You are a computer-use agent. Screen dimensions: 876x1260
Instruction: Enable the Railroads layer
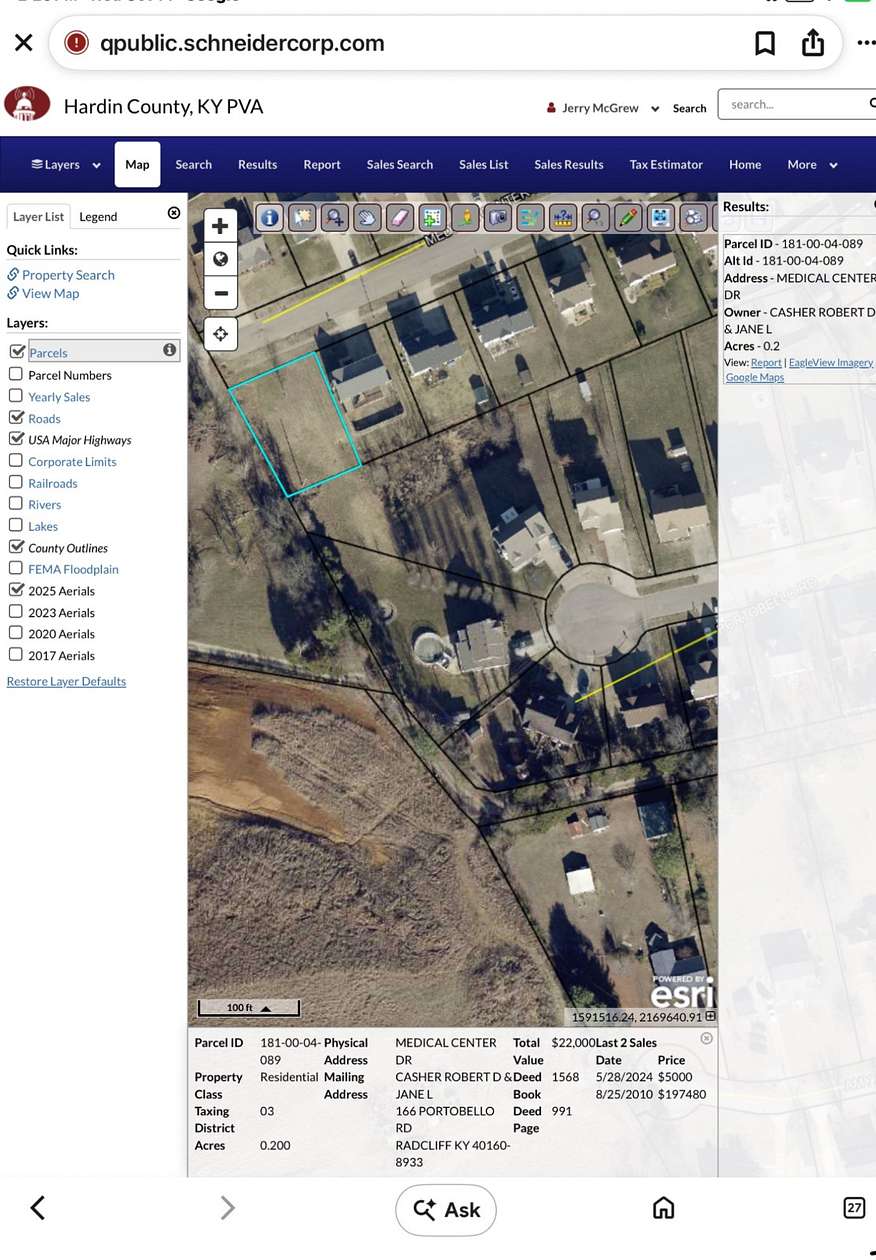16,482
